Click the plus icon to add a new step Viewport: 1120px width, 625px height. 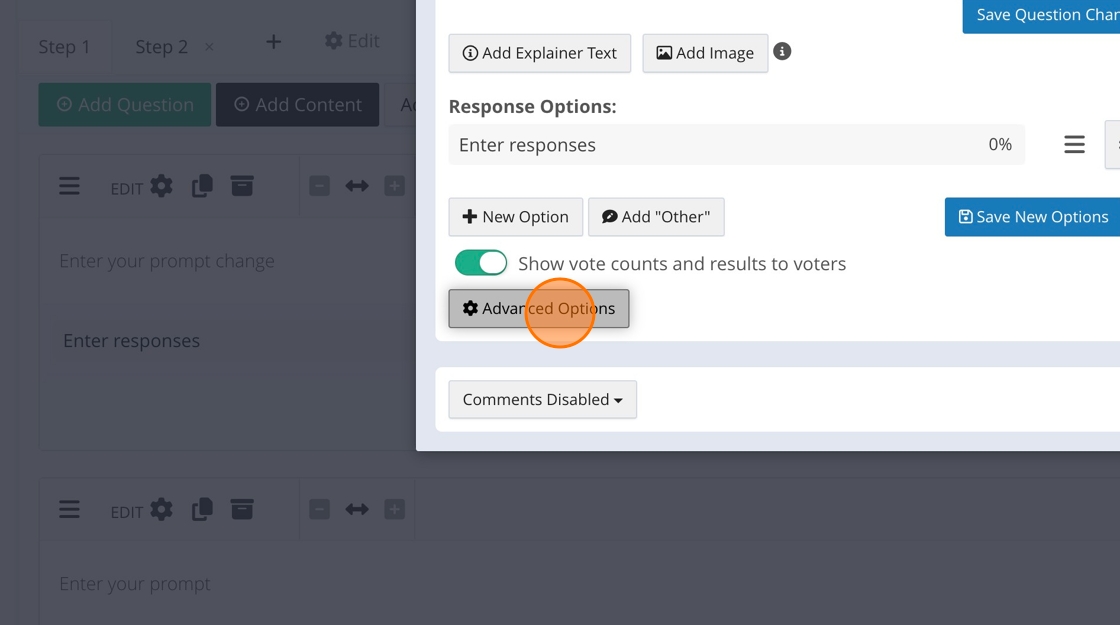tap(273, 42)
